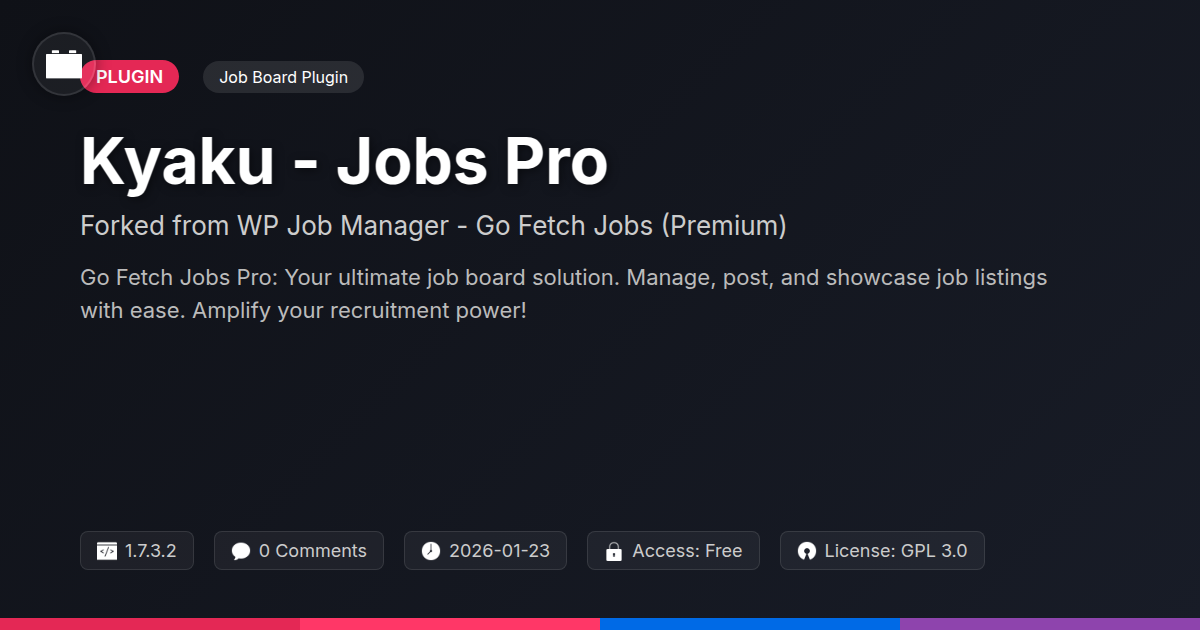The image size is (1200, 630).
Task: Click the plugin brick icon in the circle
Action: point(64,65)
